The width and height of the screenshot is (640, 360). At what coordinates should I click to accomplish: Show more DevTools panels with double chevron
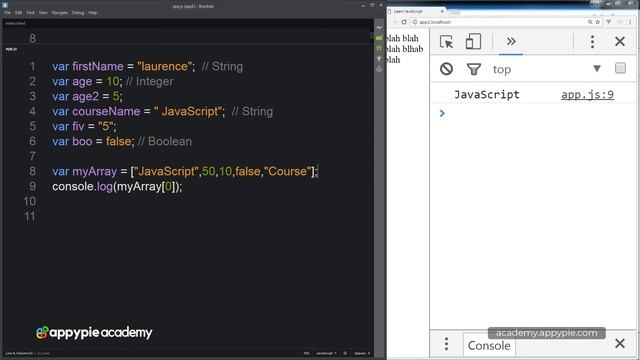click(x=511, y=41)
